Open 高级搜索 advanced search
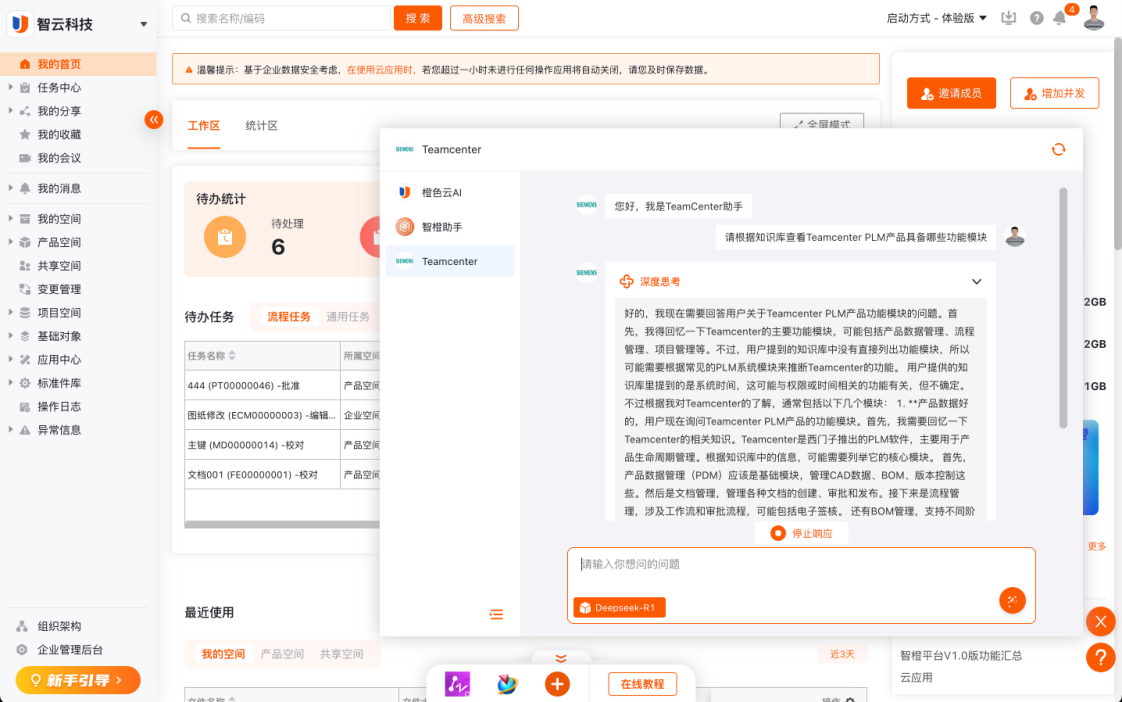Image resolution: width=1122 pixels, height=702 pixels. click(484, 19)
